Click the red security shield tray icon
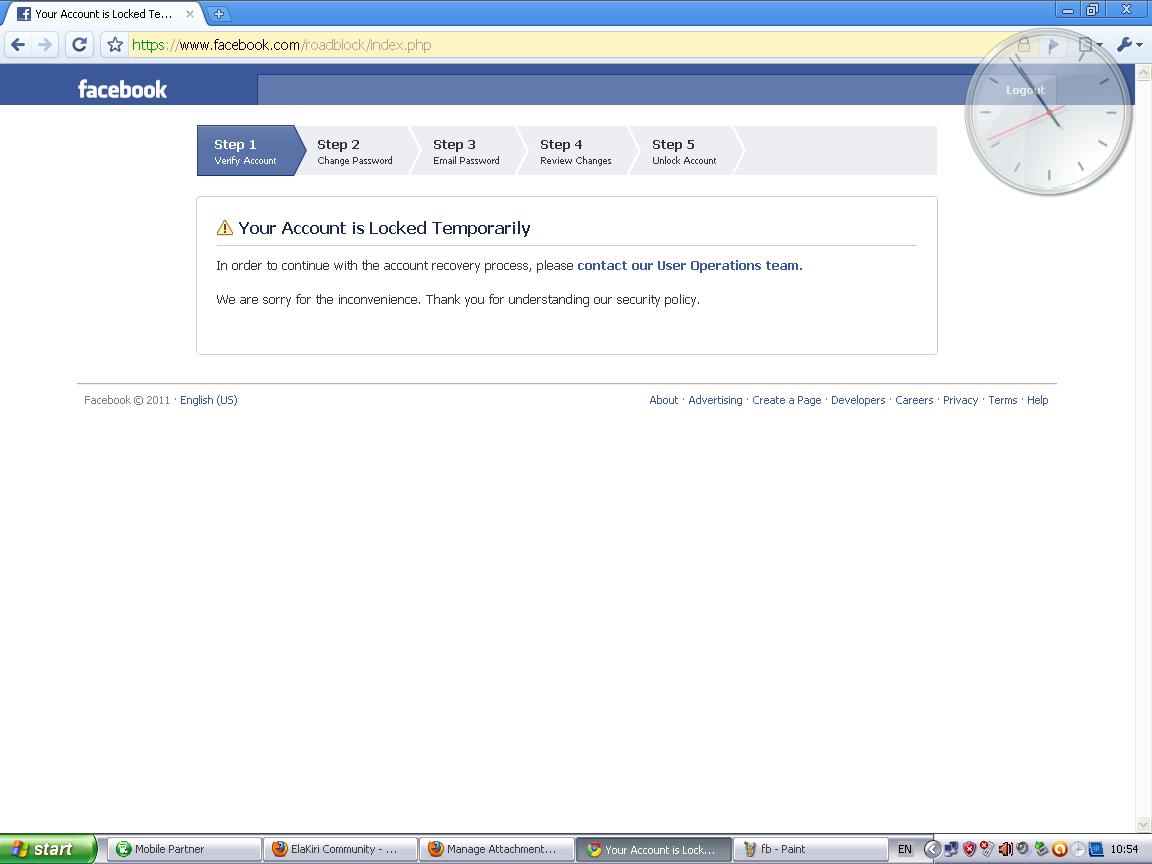Image resolution: width=1152 pixels, height=864 pixels. tap(969, 849)
